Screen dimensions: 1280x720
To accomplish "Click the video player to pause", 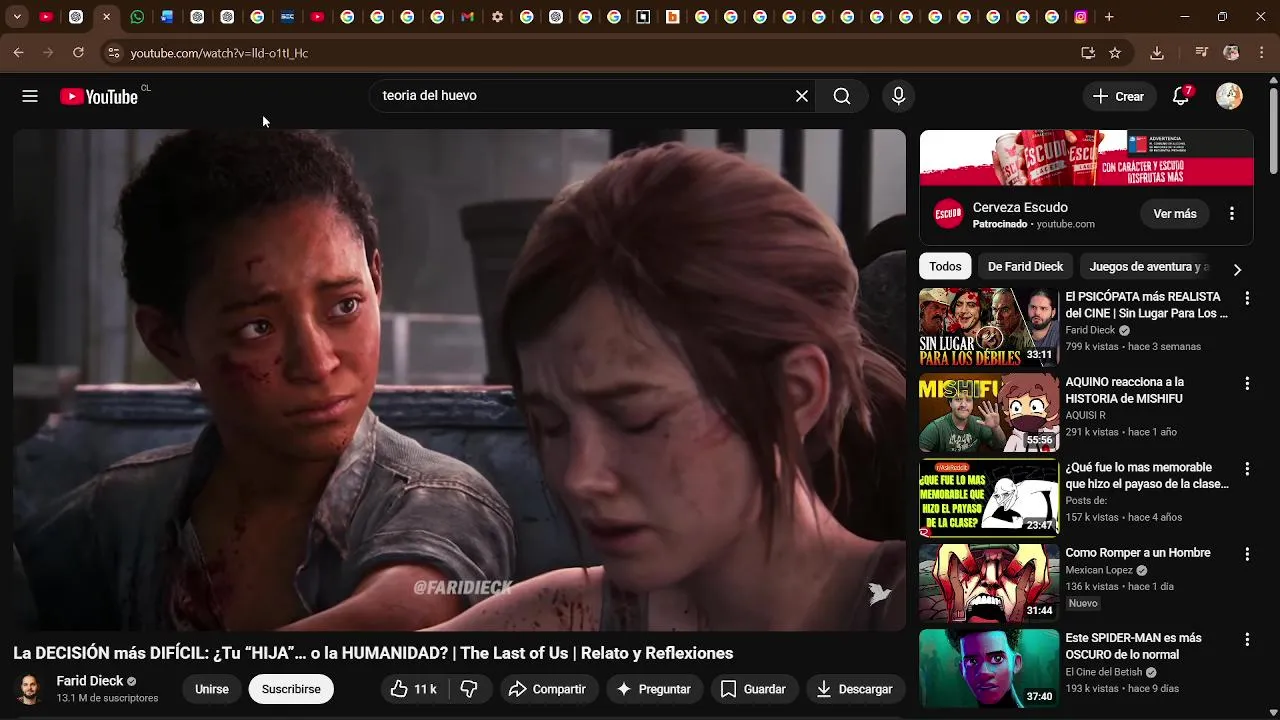I will [459, 380].
